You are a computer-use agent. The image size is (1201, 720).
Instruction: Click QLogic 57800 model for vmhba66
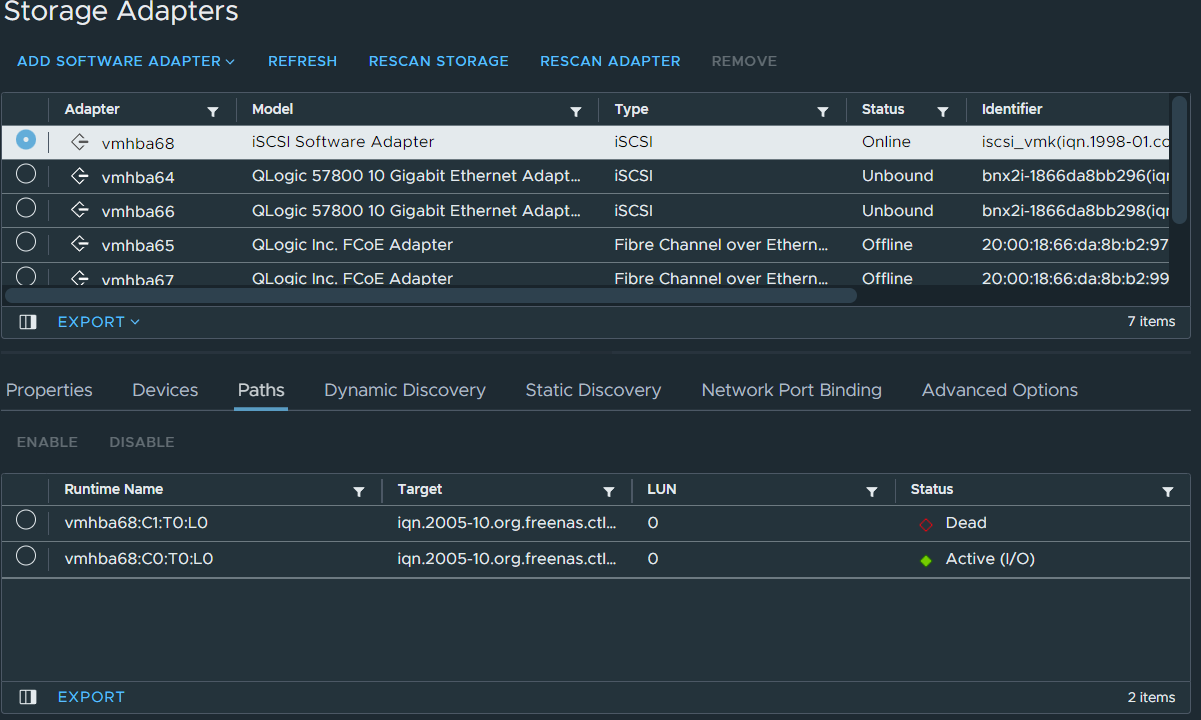pos(416,211)
